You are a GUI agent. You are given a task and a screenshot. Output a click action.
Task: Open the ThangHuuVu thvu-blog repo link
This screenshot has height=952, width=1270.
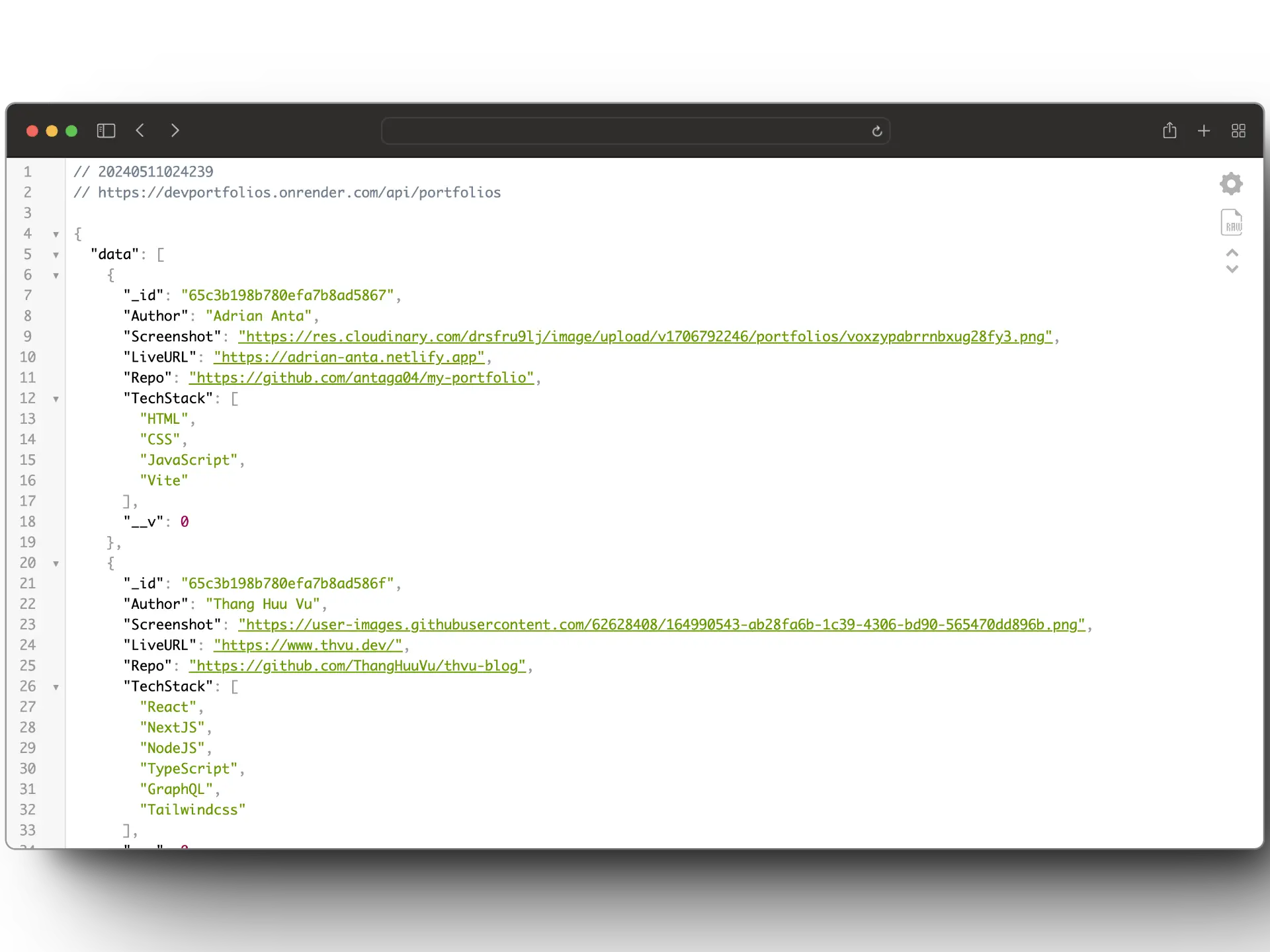359,666
